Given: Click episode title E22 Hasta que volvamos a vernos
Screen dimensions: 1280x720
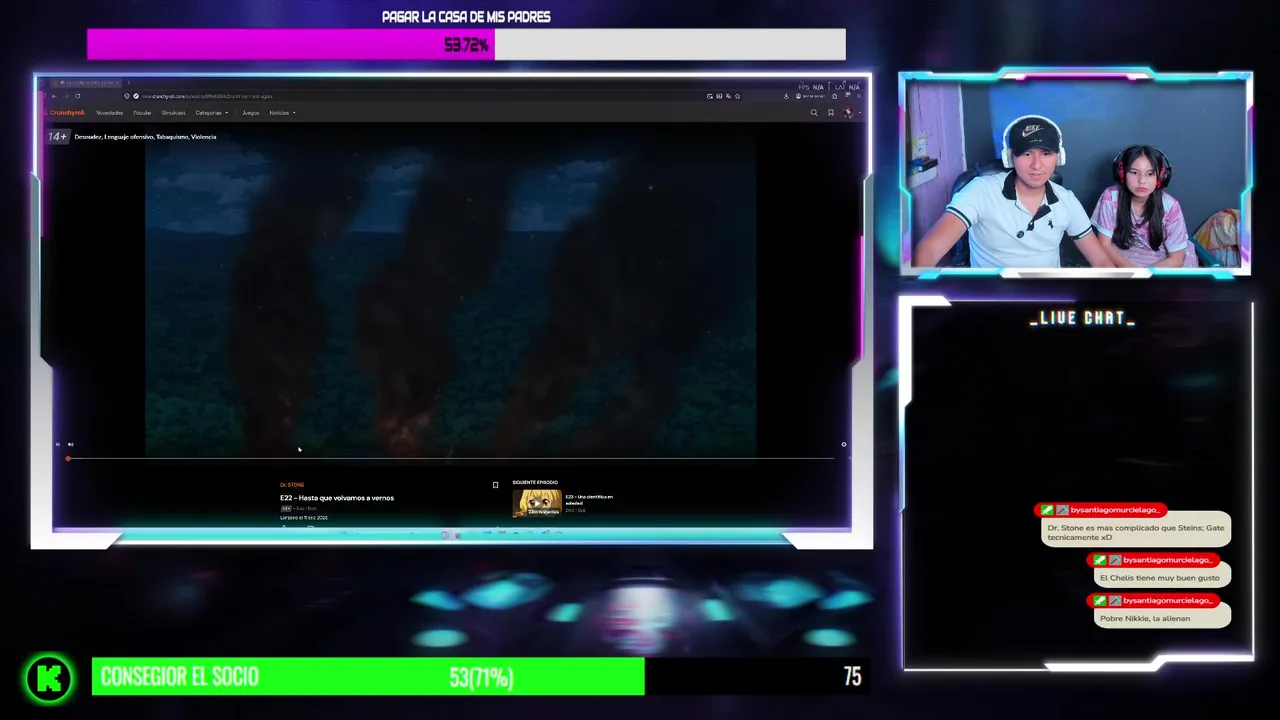Looking at the screenshot, I should [337, 497].
